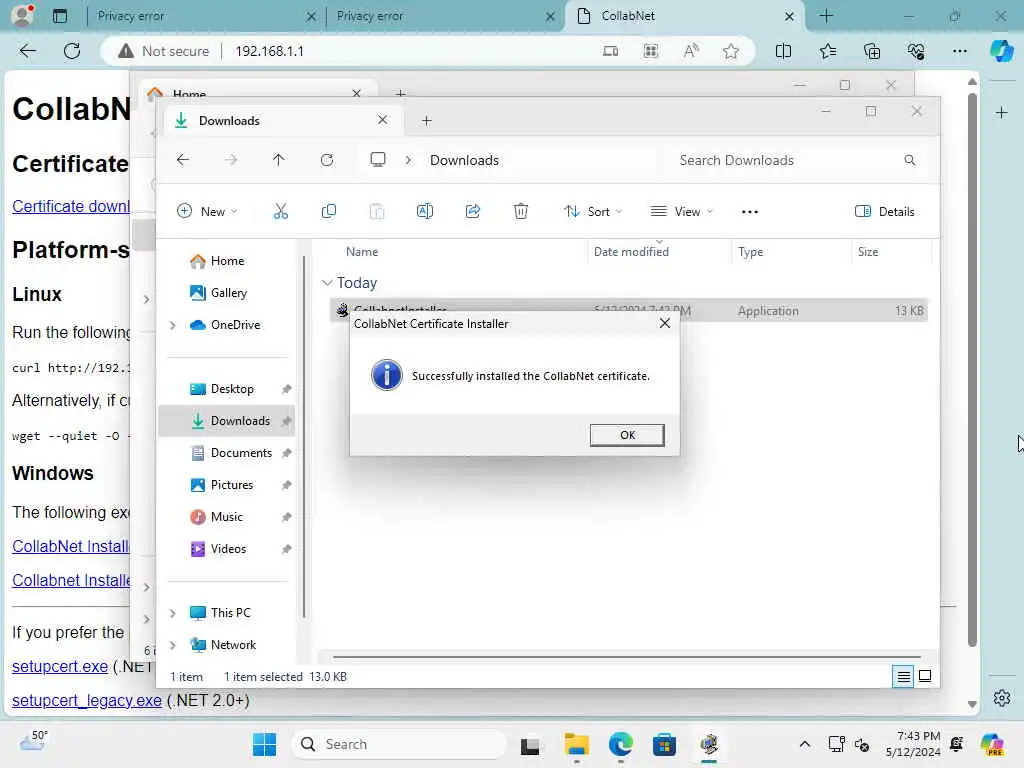
Task: Close the CollabNet Certificate Installer dialog with X
Action: (665, 323)
